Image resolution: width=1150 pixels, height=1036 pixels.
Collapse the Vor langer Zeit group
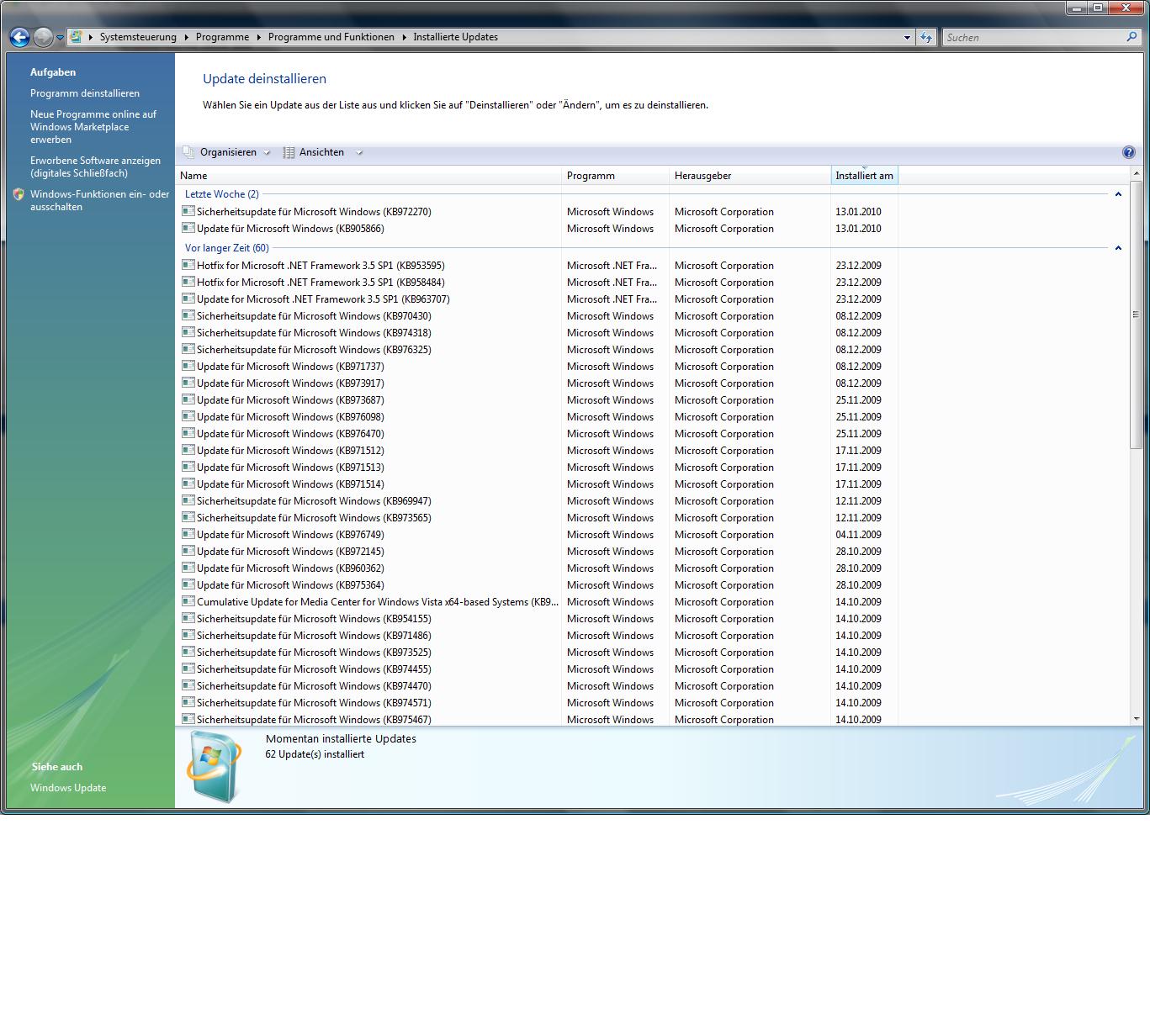pyautogui.click(x=1118, y=248)
